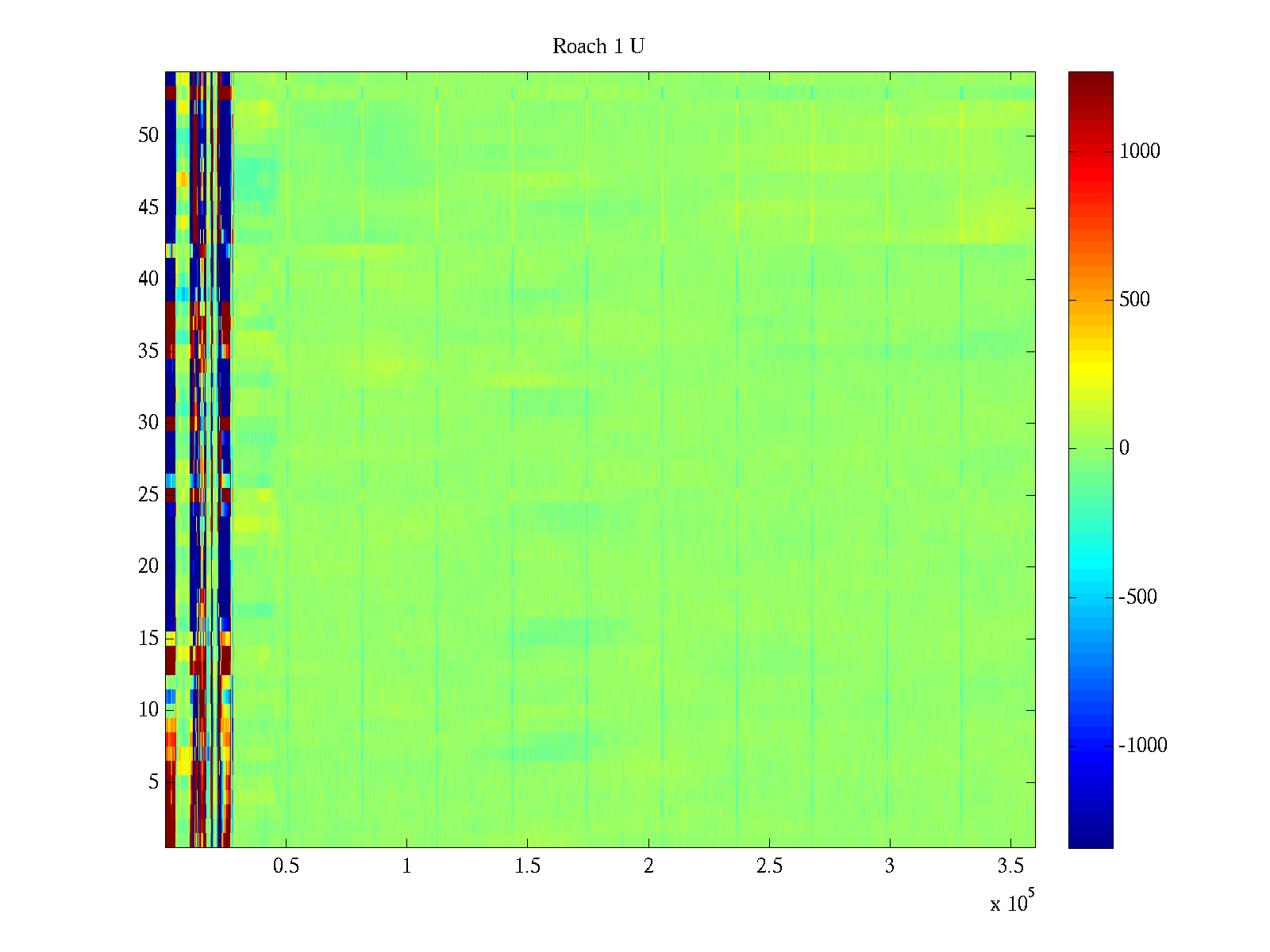Select the colorbar tick label 1000
Image resolution: width=1270 pixels, height=952 pixels.
[x=1139, y=152]
